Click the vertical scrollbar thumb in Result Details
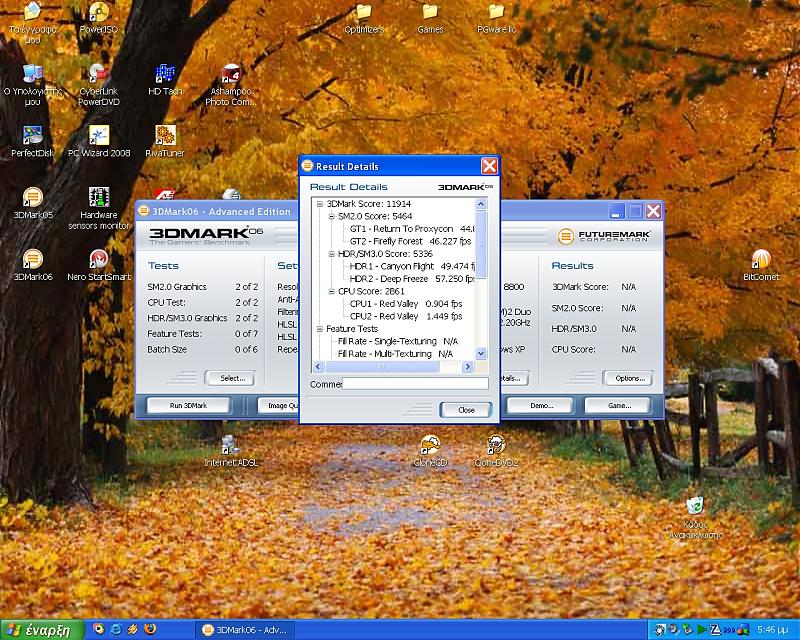This screenshot has height=640, width=800. (x=481, y=244)
